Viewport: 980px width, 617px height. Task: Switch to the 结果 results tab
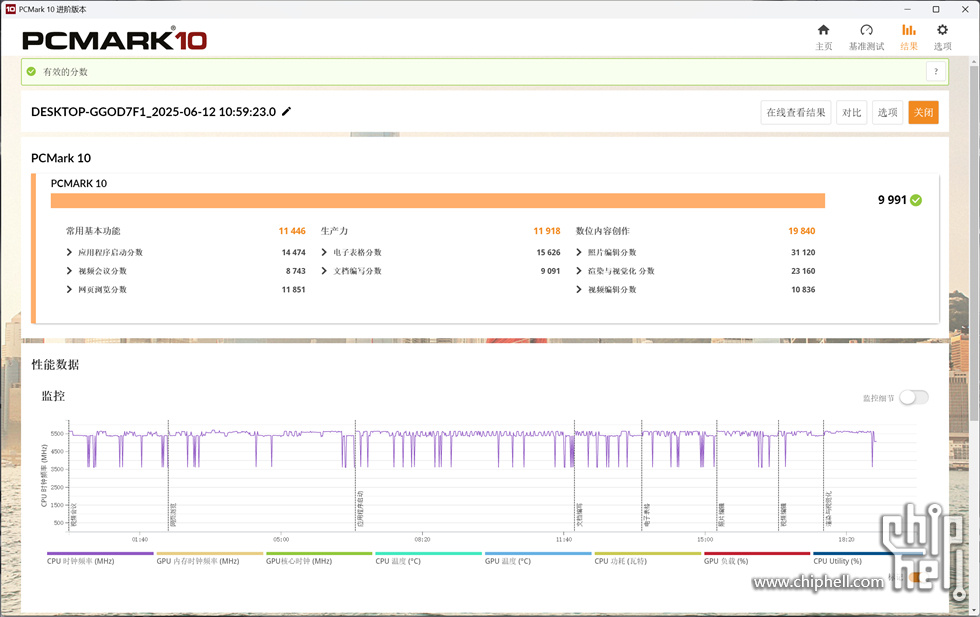(x=909, y=38)
